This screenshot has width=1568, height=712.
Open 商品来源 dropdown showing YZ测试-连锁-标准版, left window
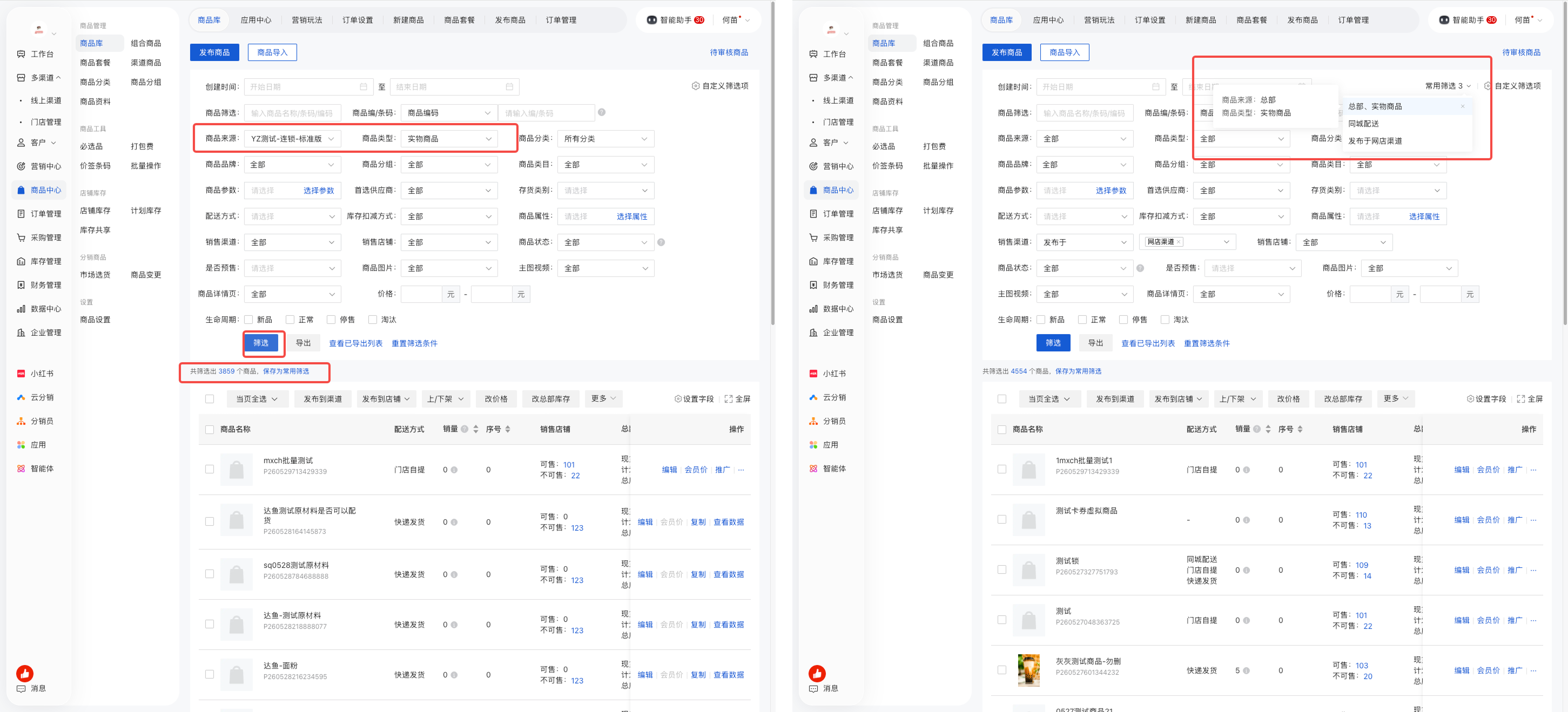tap(292, 139)
